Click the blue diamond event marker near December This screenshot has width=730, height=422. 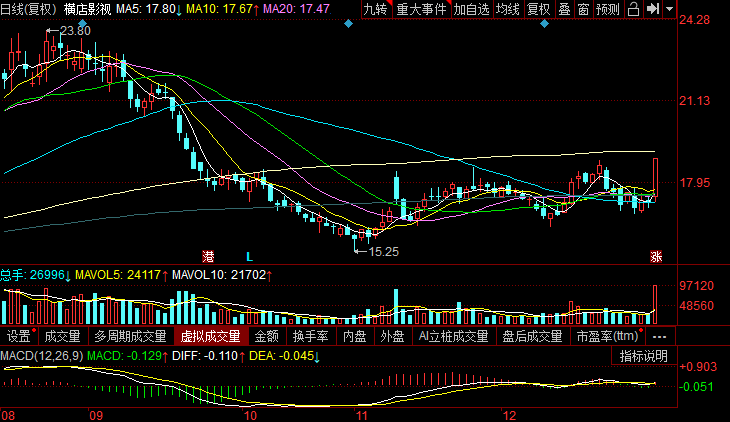click(x=544, y=23)
